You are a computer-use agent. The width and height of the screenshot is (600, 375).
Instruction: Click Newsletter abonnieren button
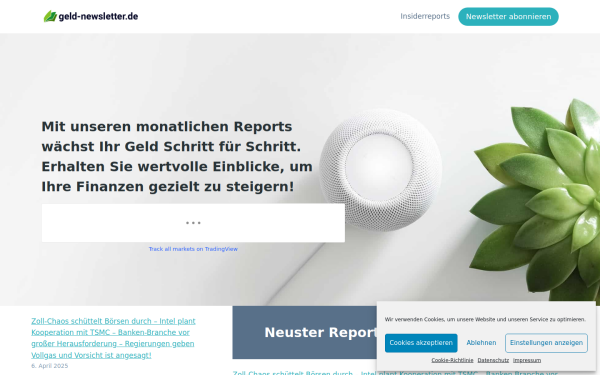click(x=508, y=16)
